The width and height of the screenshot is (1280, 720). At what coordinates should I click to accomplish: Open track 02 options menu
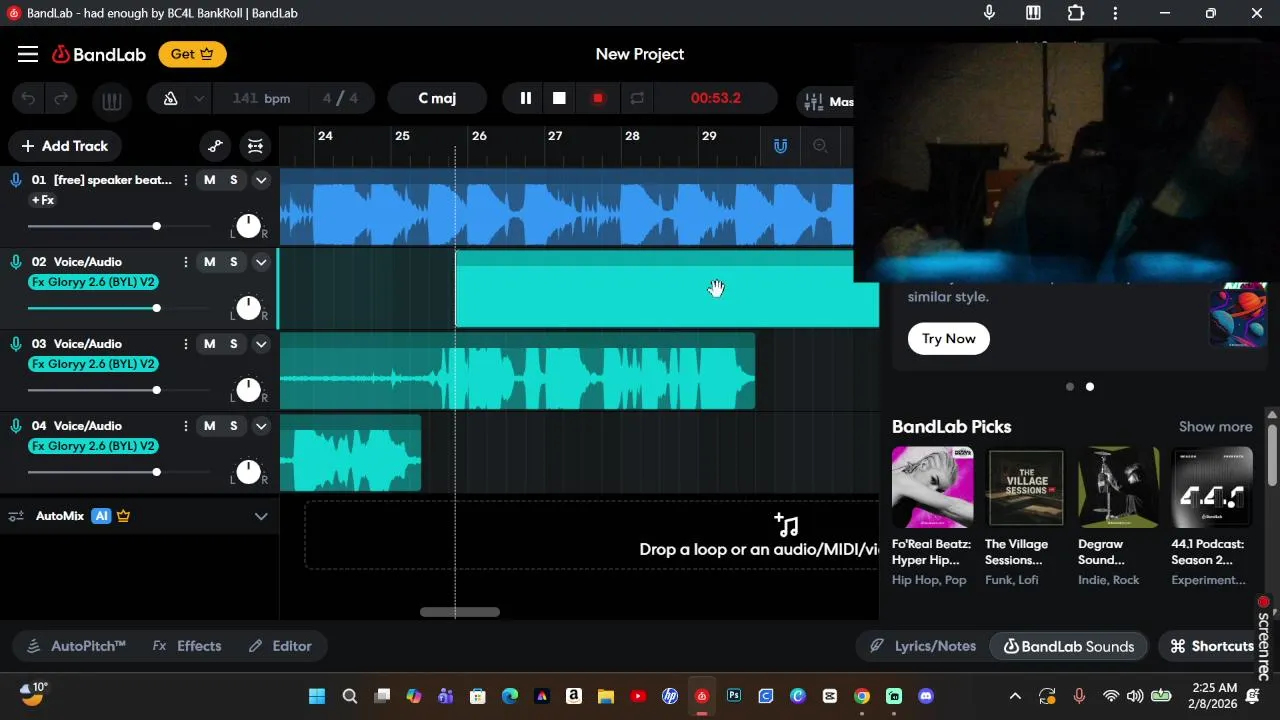(186, 262)
